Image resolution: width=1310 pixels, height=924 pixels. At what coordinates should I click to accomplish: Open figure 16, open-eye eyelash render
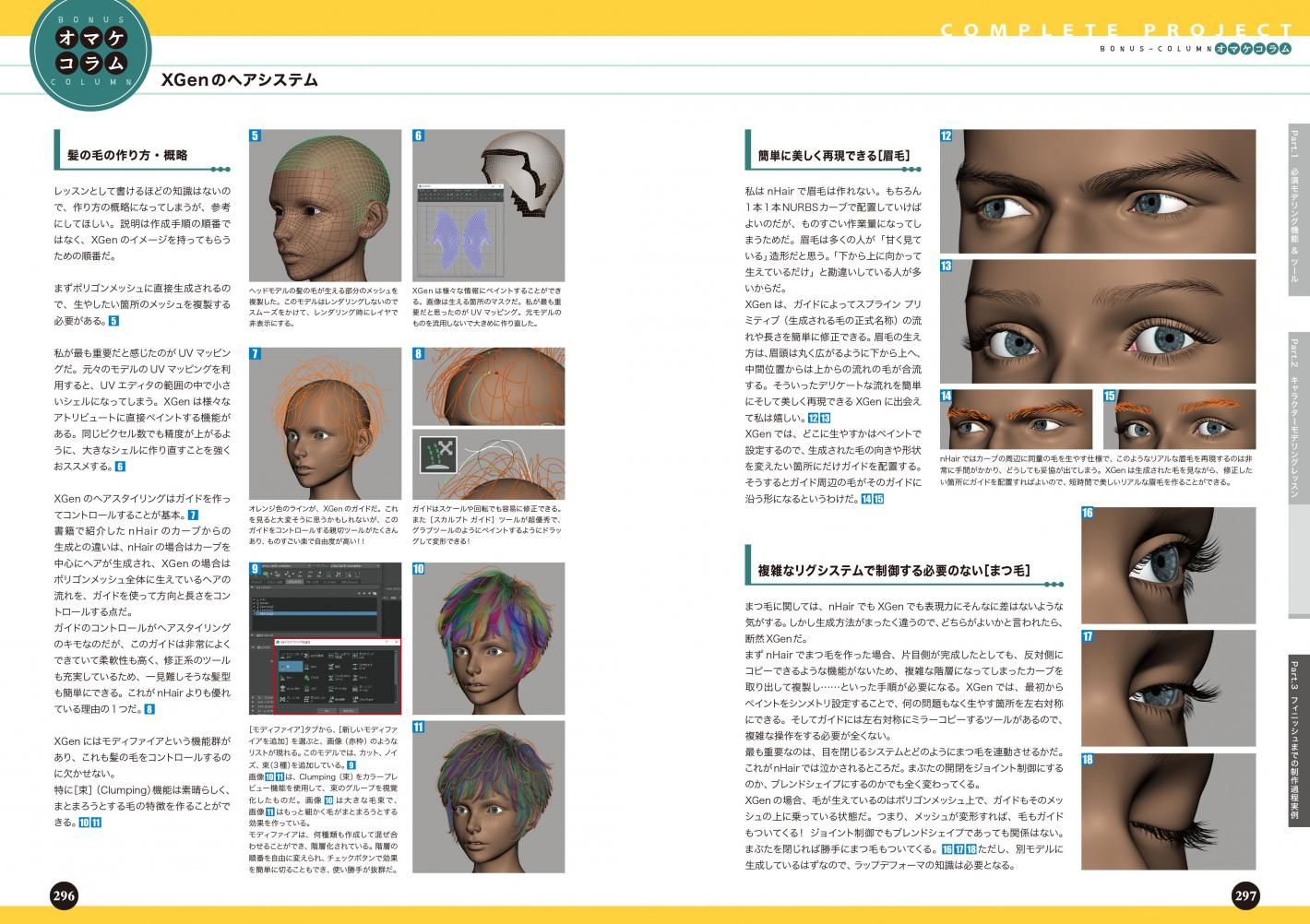coord(1169,564)
